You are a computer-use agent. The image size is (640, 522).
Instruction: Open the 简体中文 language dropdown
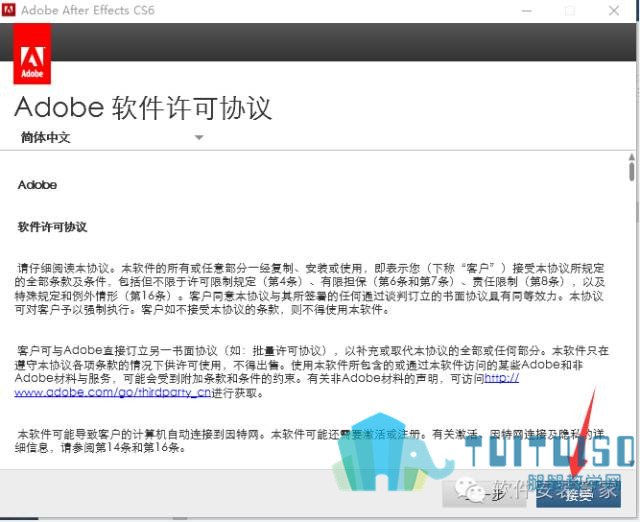(112, 138)
